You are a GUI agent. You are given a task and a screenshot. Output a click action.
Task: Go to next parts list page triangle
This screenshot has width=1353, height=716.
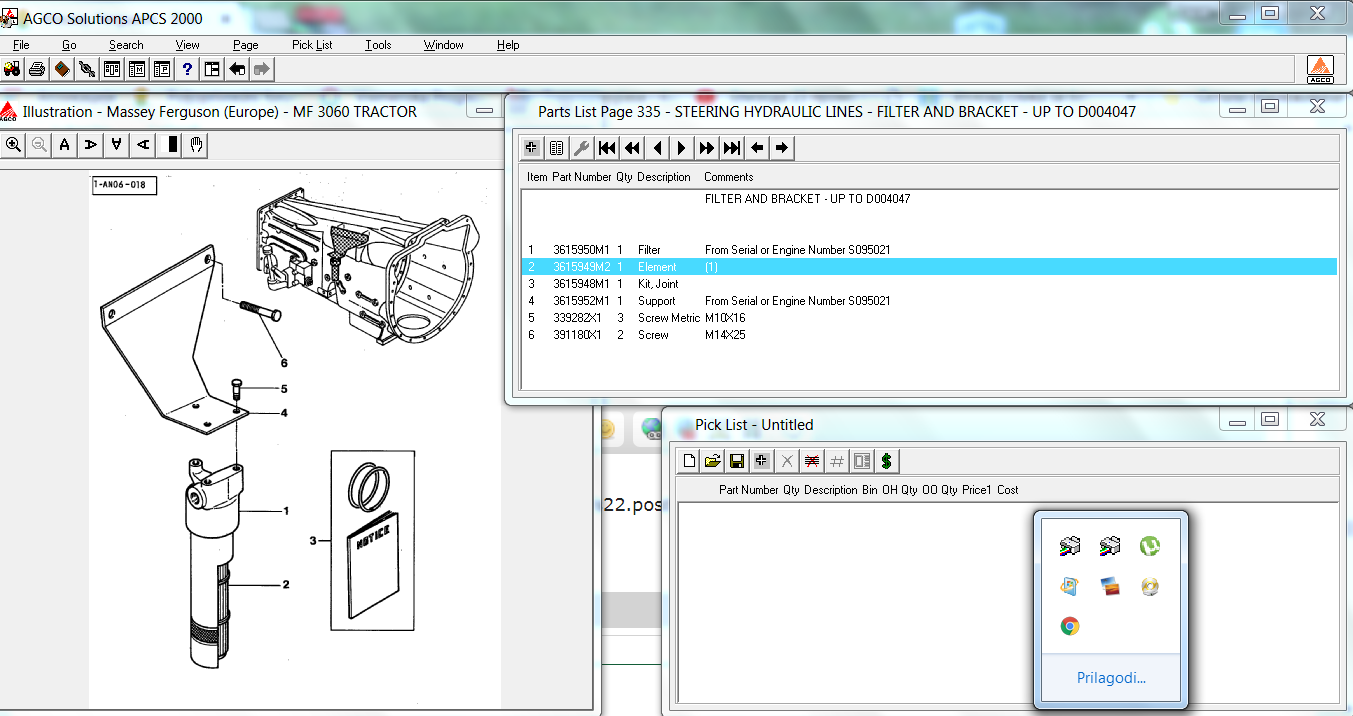(682, 148)
